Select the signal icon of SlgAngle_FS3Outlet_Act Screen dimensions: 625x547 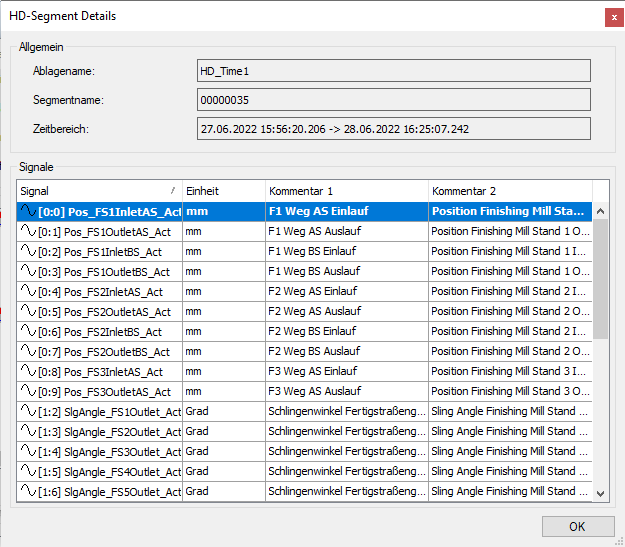[27, 451]
